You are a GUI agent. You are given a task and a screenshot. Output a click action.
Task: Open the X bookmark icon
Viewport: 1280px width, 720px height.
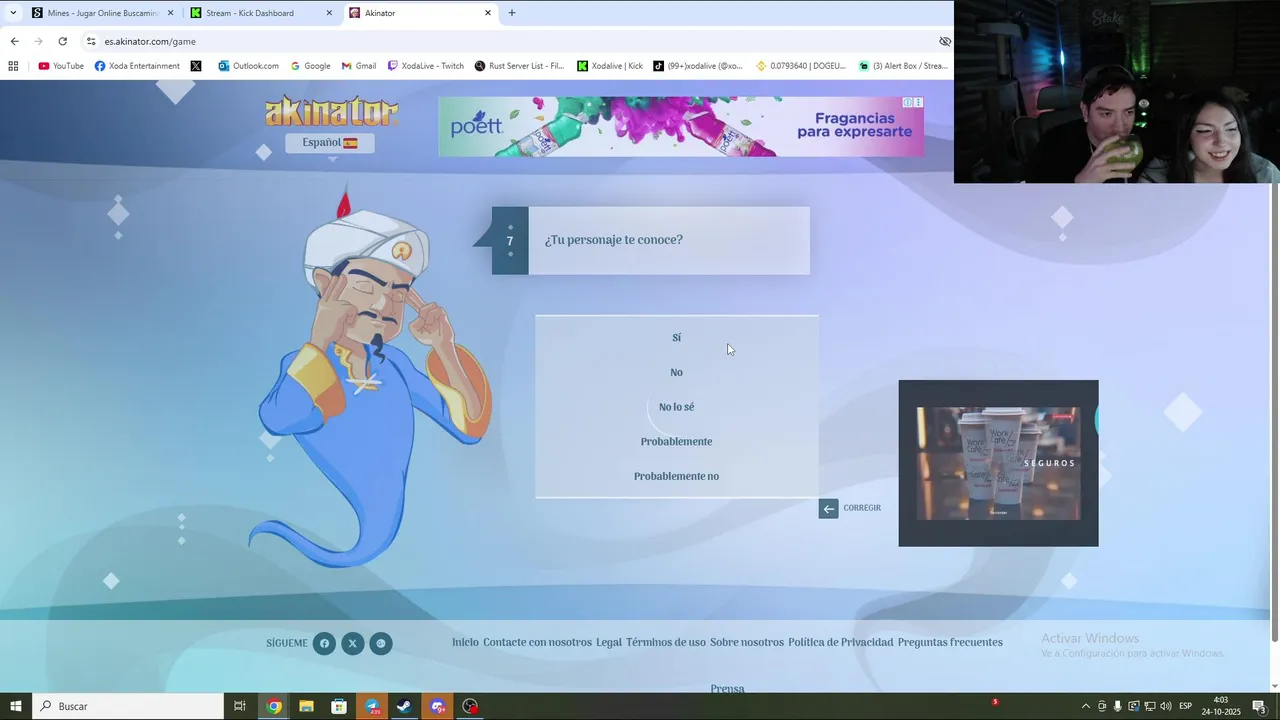pos(196,66)
